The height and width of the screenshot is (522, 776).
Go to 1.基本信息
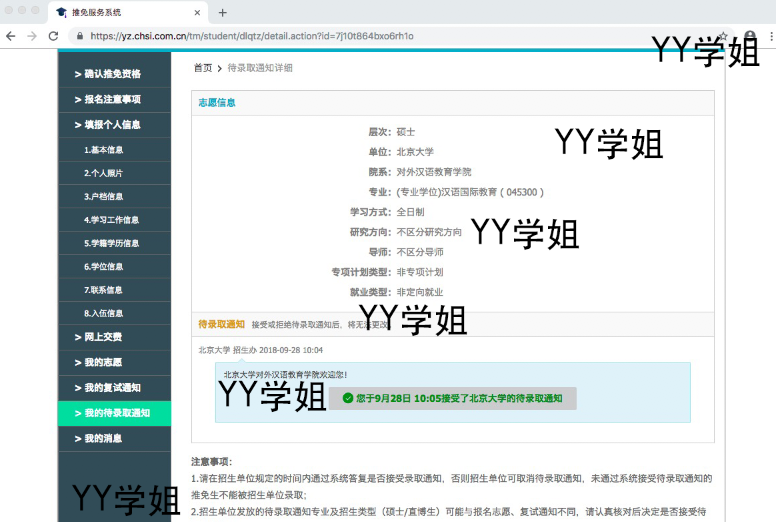point(114,149)
